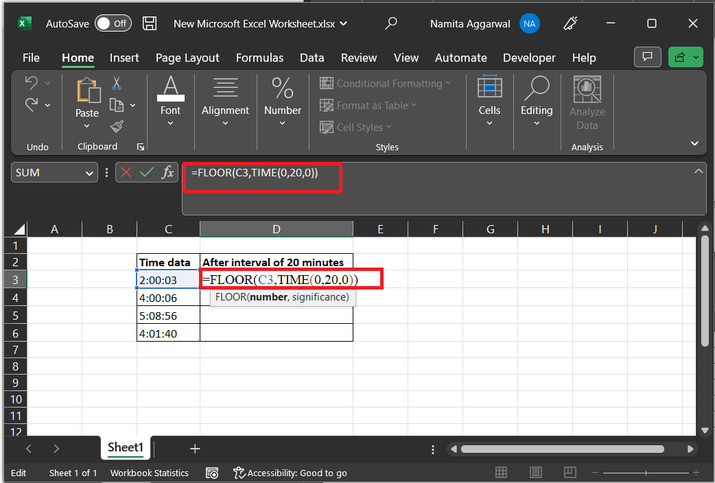The width and height of the screenshot is (715, 483).
Task: Click the Insert Function fx icon
Action: (167, 173)
